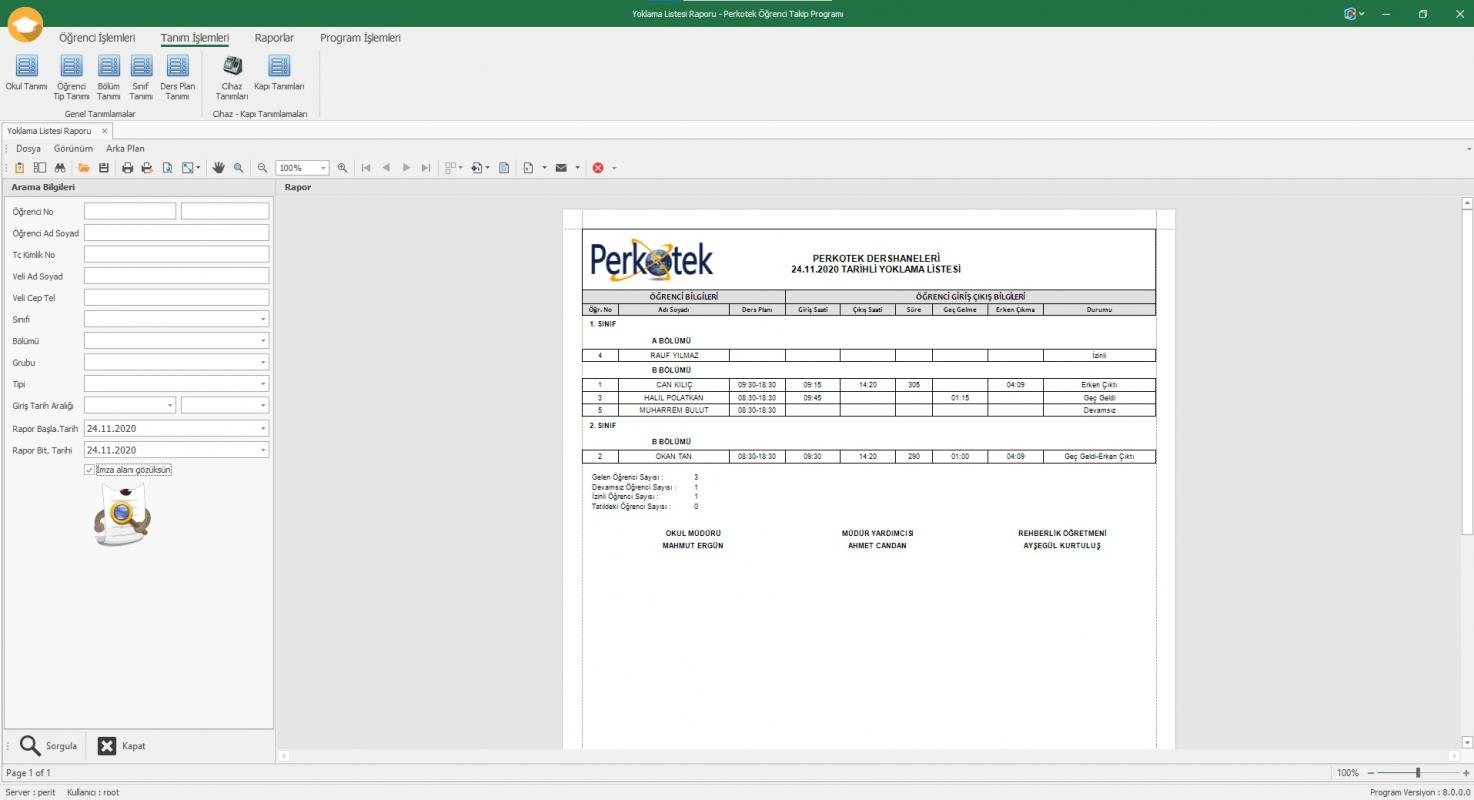
Task: Click the Sorgula button
Action: point(48,746)
